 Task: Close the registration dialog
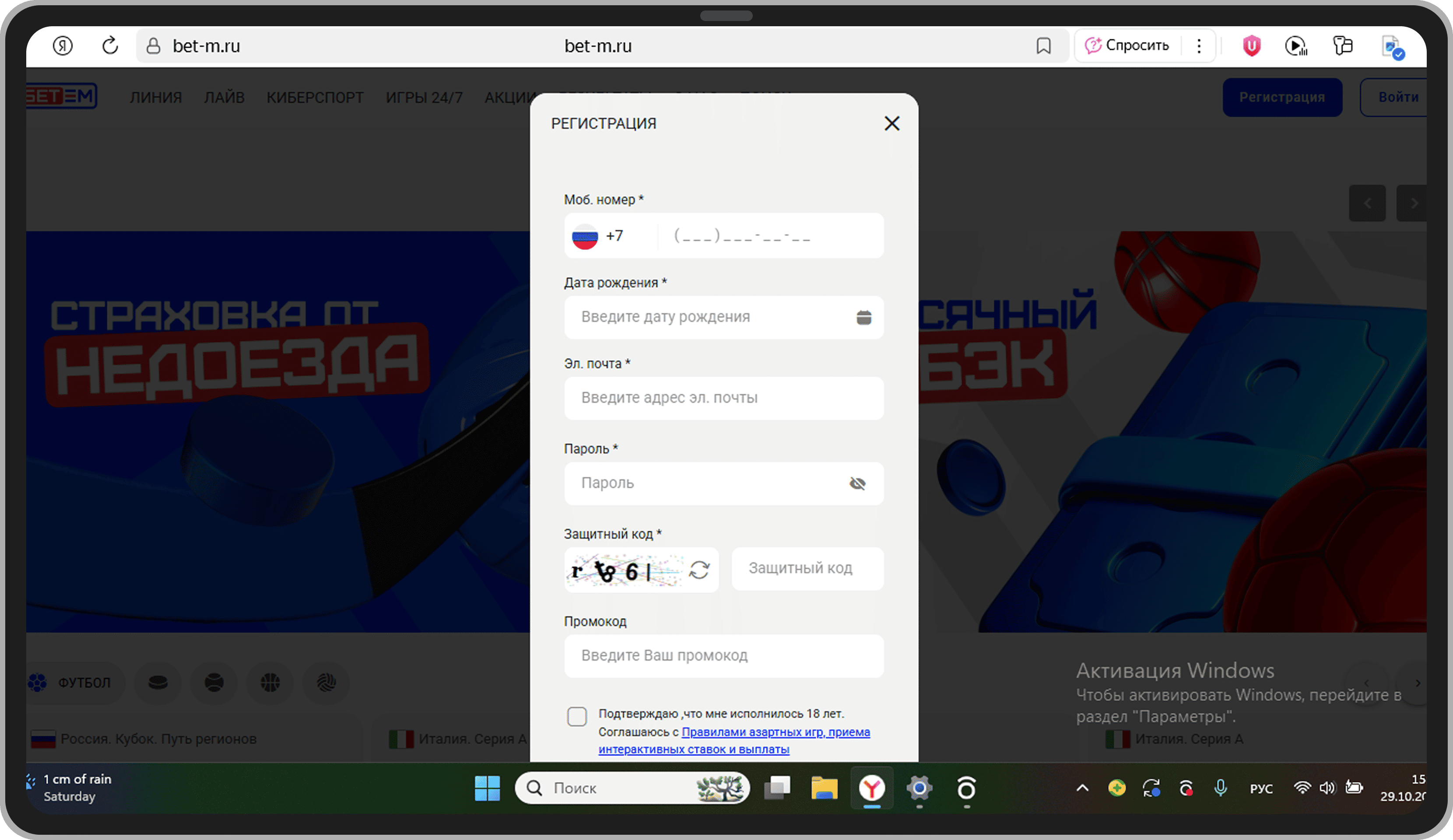891,123
